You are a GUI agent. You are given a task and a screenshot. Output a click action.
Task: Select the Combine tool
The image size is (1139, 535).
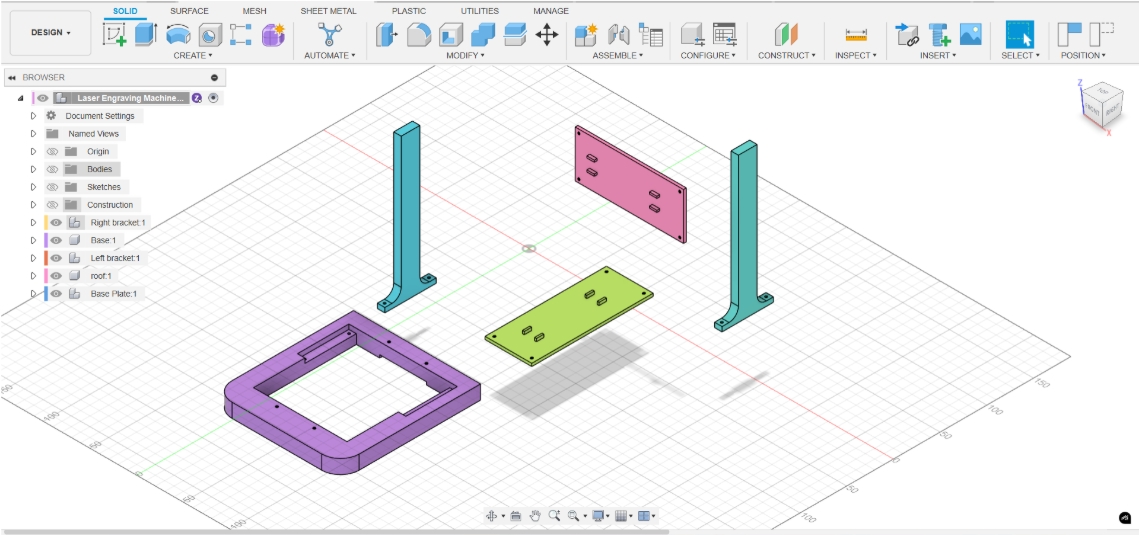coord(483,34)
